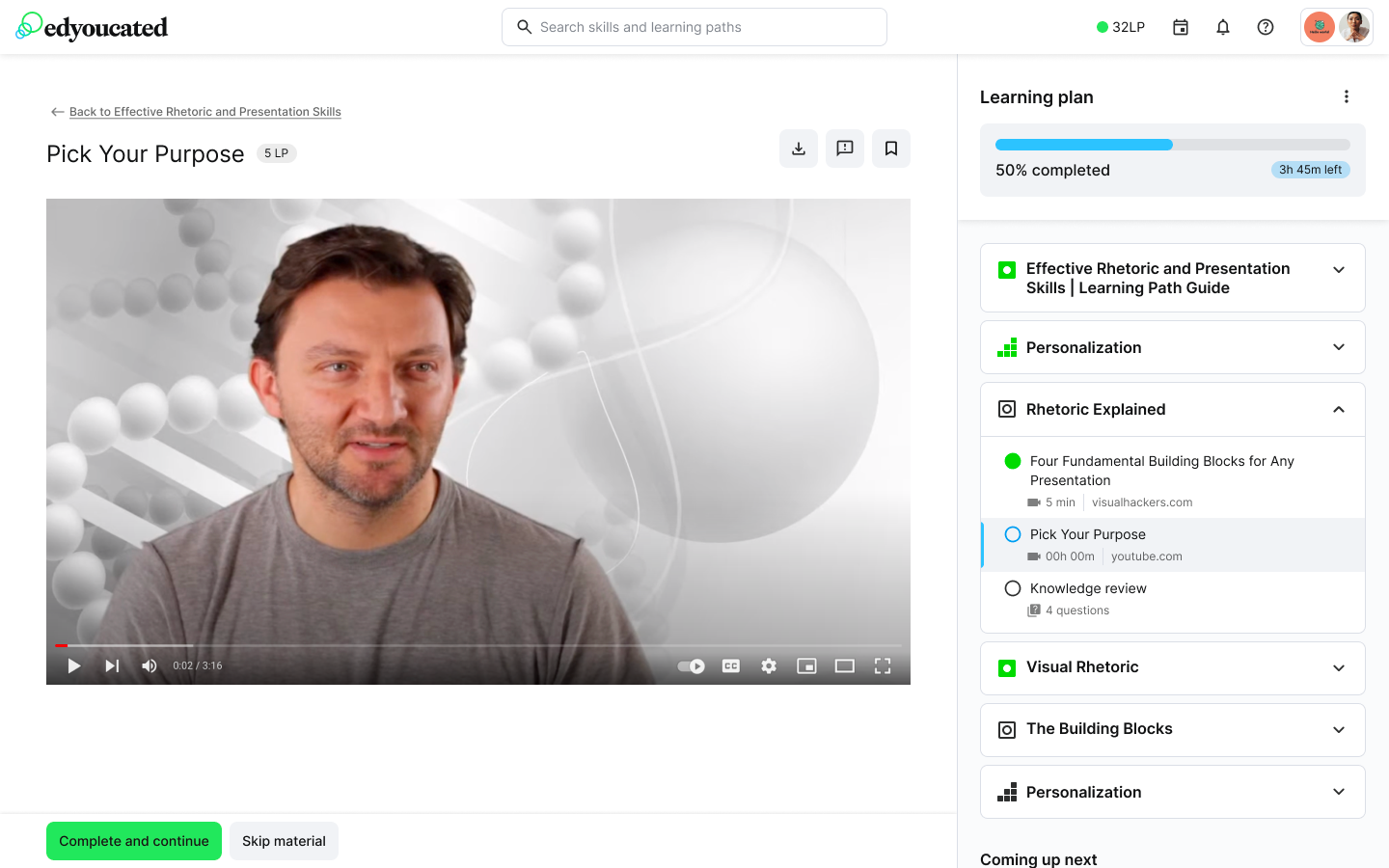Image resolution: width=1389 pixels, height=868 pixels.
Task: Open the video player settings gear
Action: [768, 665]
